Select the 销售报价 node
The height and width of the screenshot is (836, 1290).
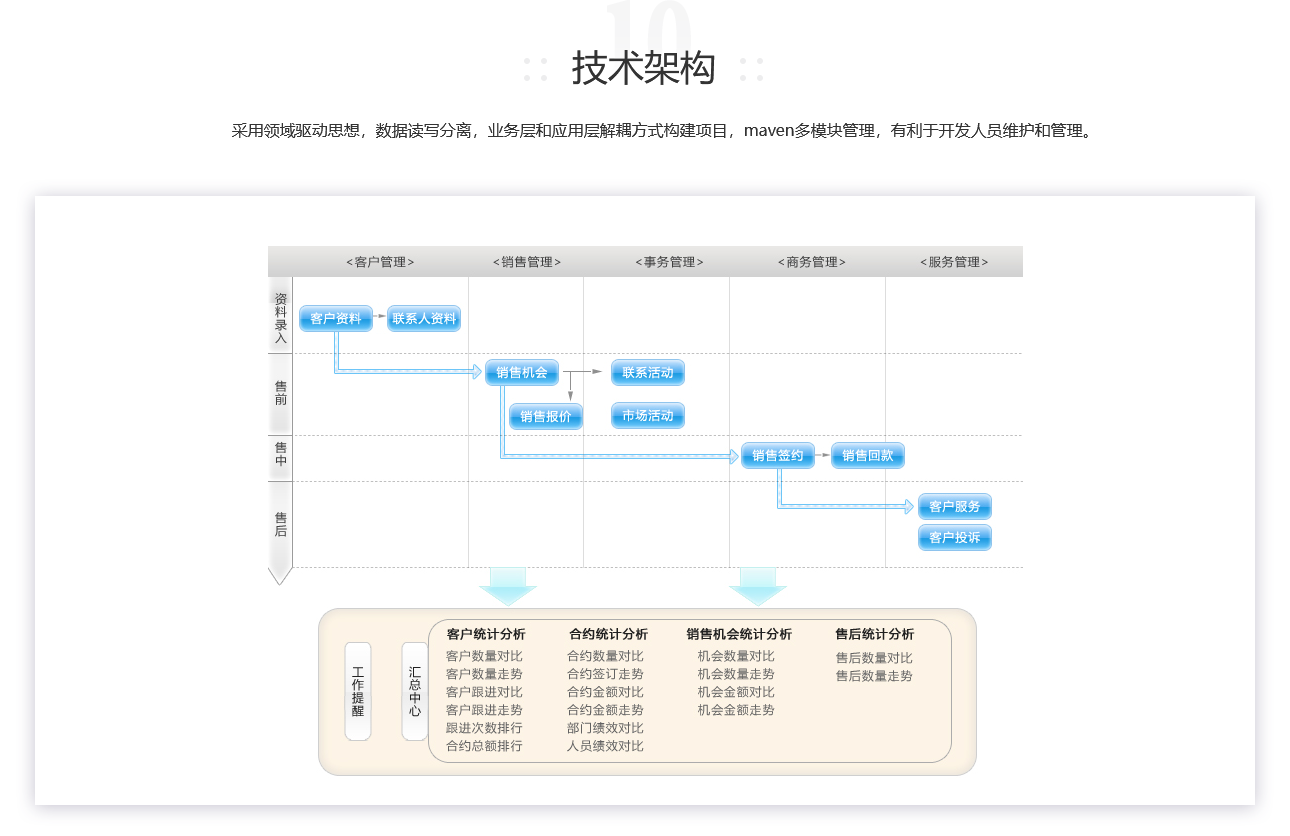point(545,415)
